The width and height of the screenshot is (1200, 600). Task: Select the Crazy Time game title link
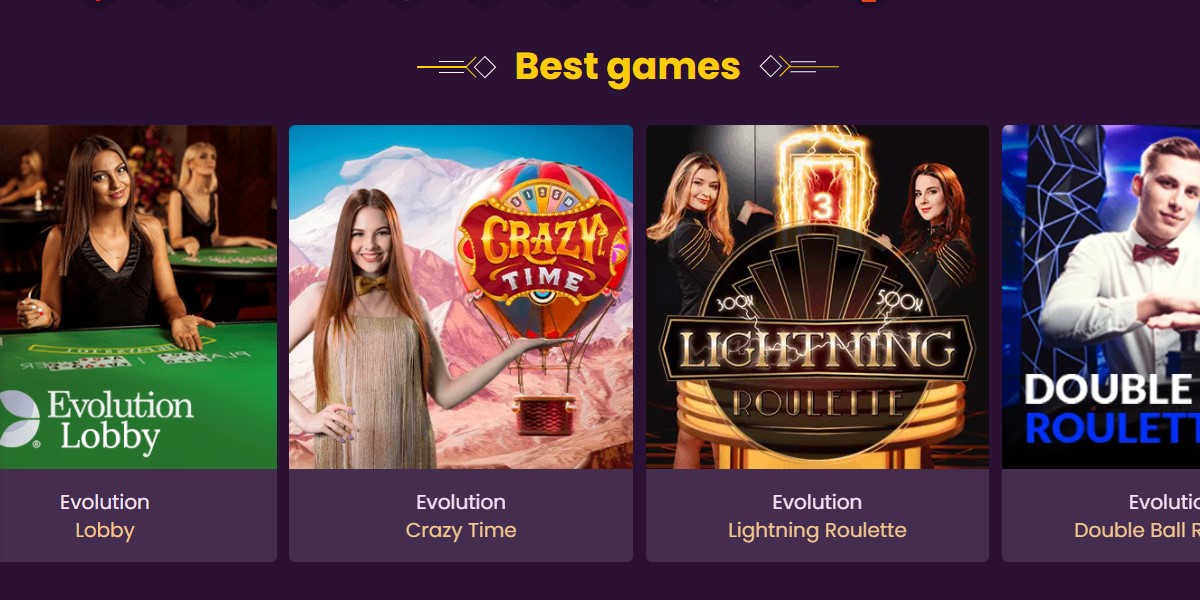461,530
